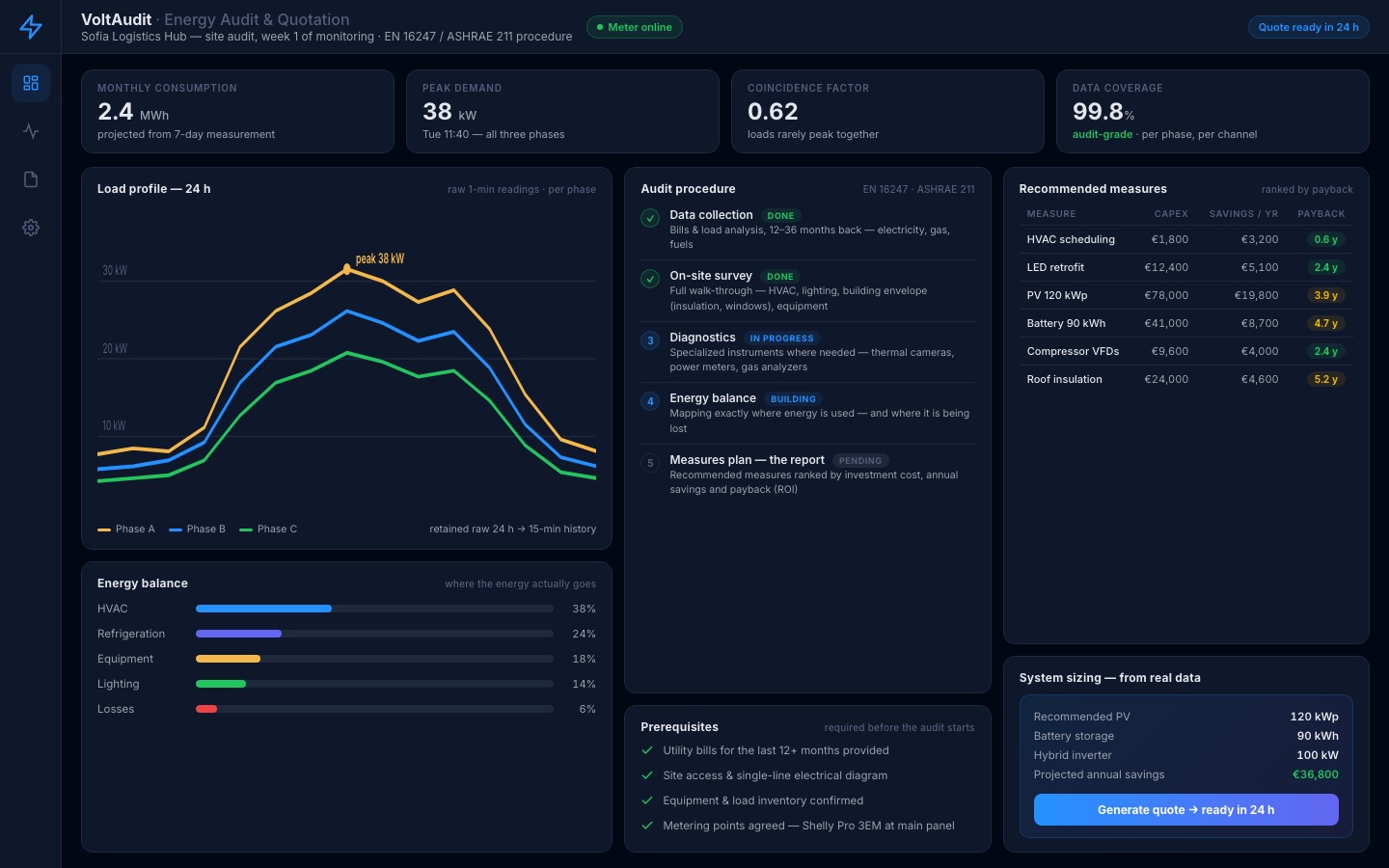Click the 4.7 y payback badge
Screen dimensions: 1389x868
point(1325,323)
